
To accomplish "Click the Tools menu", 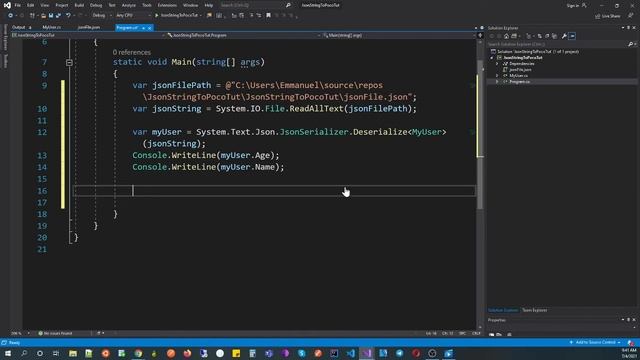I will point(147,5).
